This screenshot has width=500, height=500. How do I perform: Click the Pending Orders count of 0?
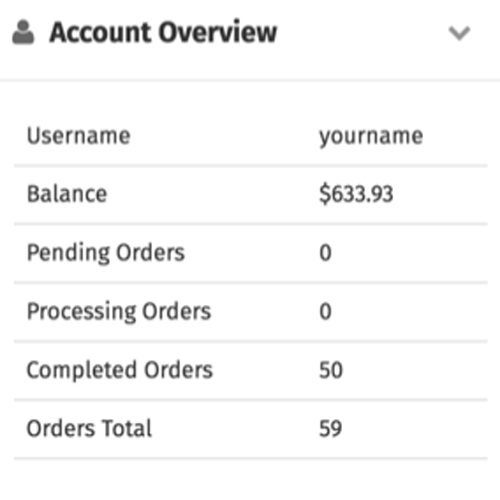325,253
